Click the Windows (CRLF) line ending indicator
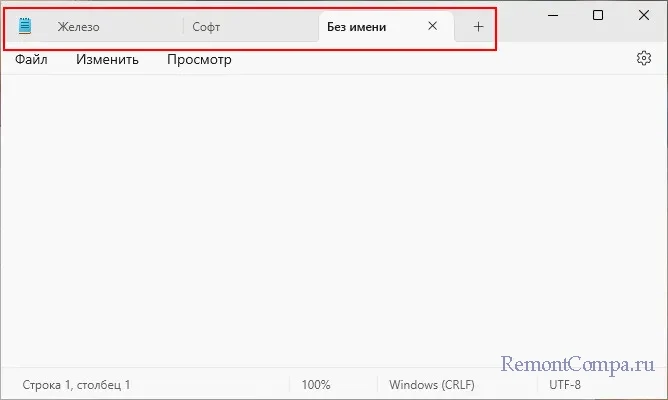The width and height of the screenshot is (668, 400). pos(432,384)
